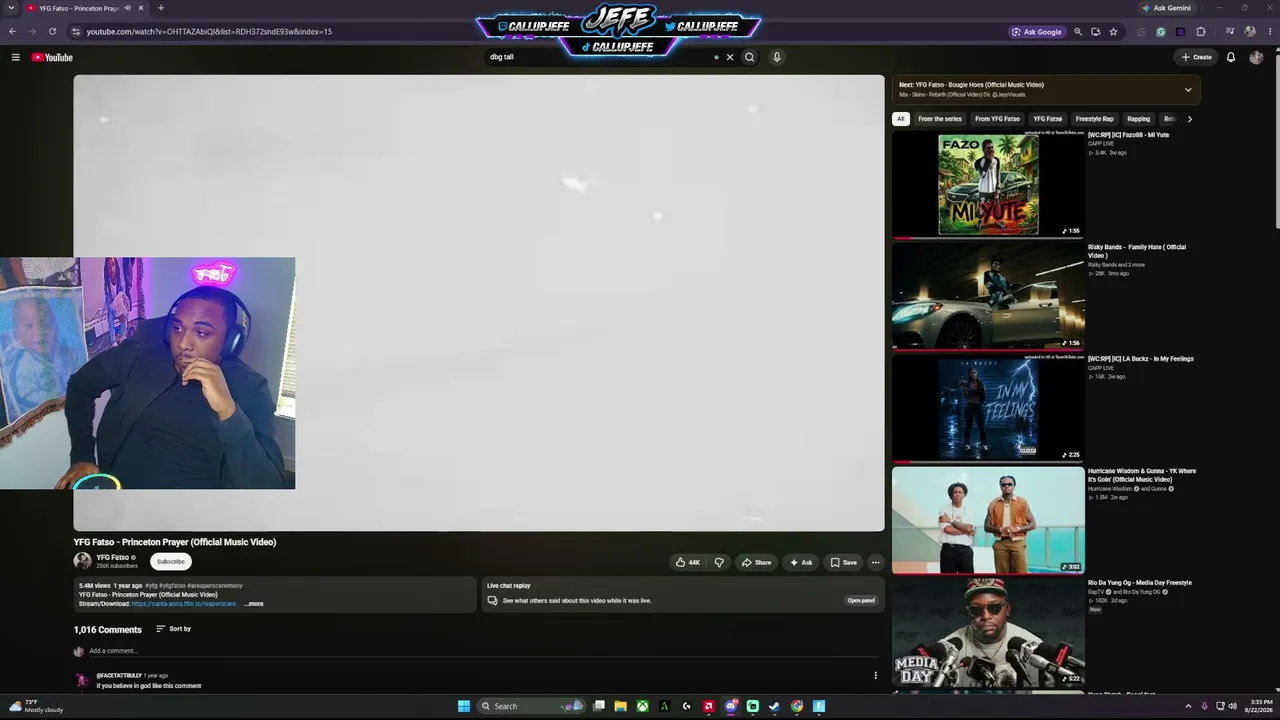Open LA Buckz In My Feelings thumbnail

coord(988,409)
